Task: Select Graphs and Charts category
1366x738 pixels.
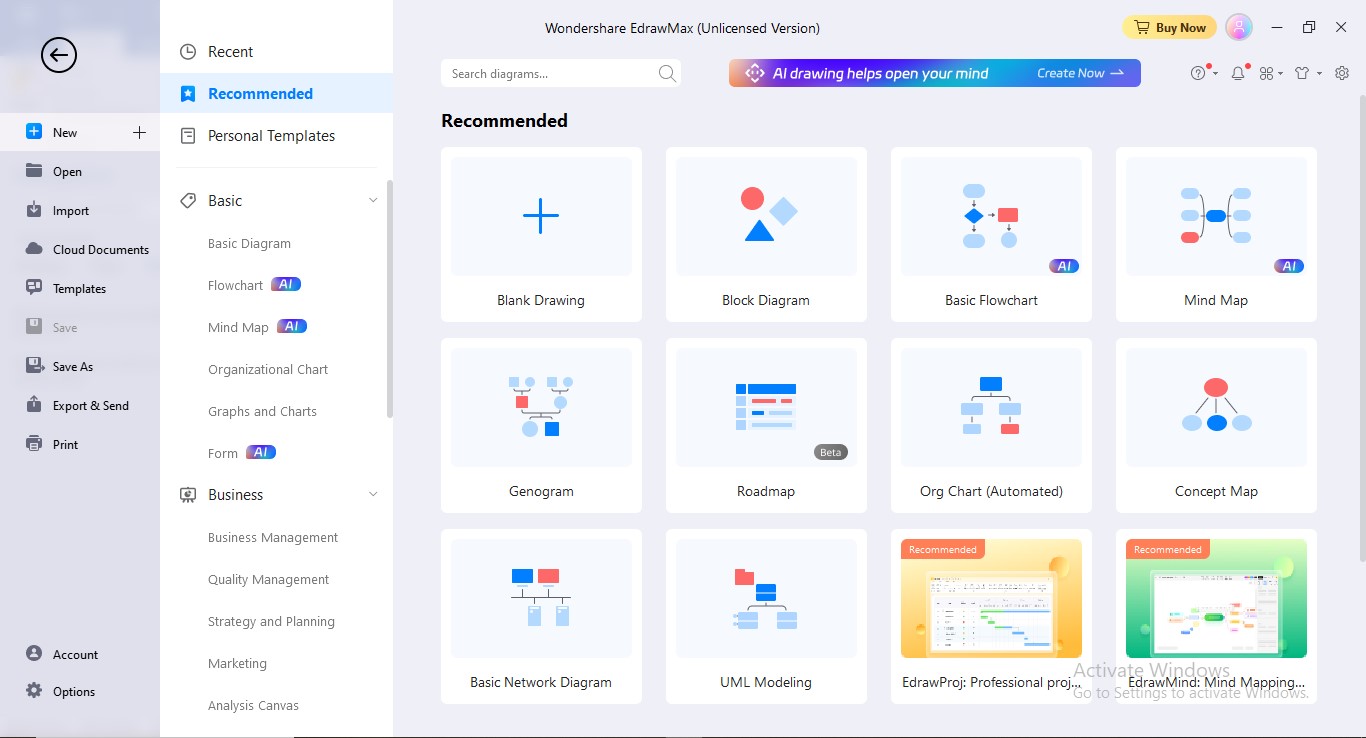Action: pos(262,411)
